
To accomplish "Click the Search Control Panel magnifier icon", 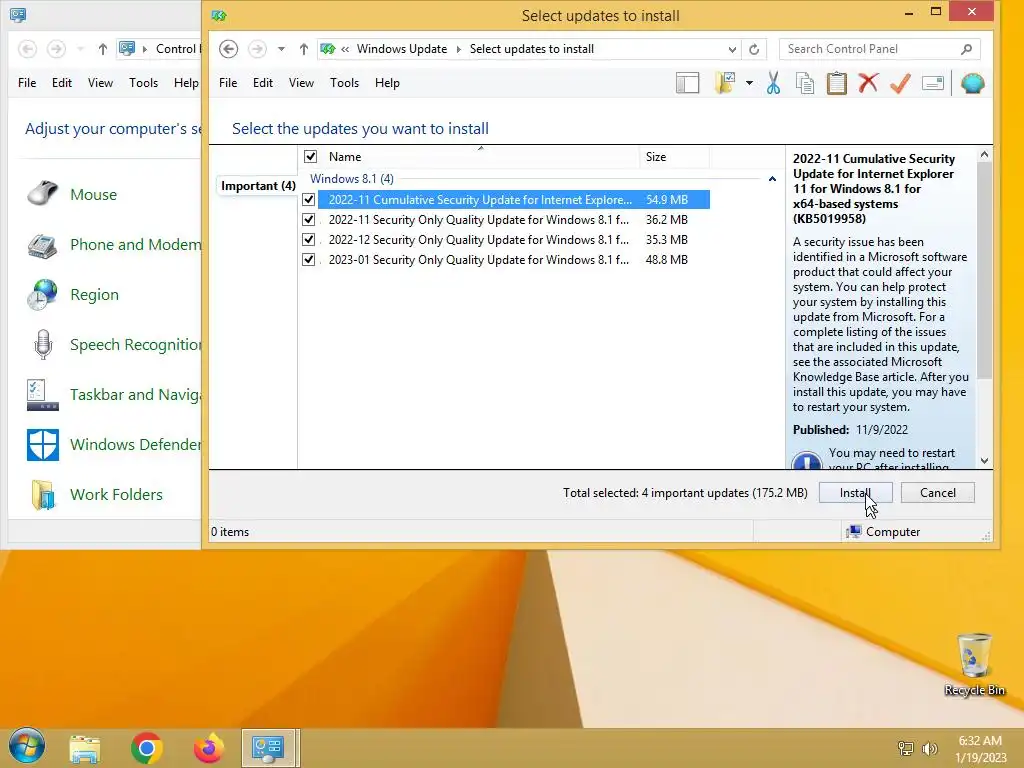I will (x=967, y=49).
